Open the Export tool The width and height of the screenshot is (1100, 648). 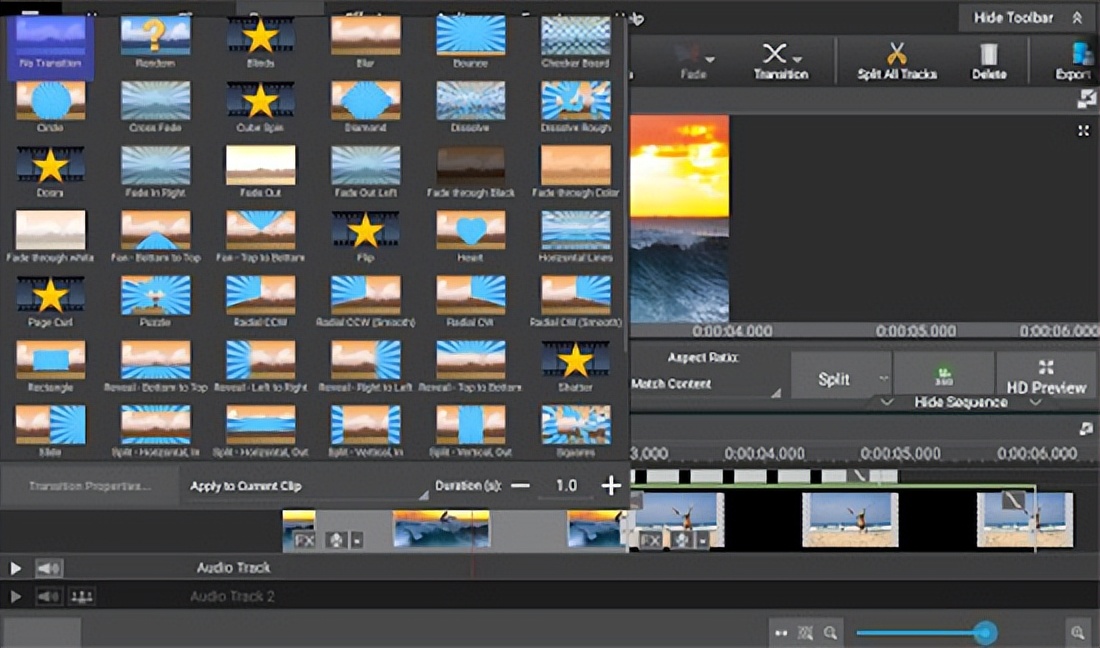1077,54
